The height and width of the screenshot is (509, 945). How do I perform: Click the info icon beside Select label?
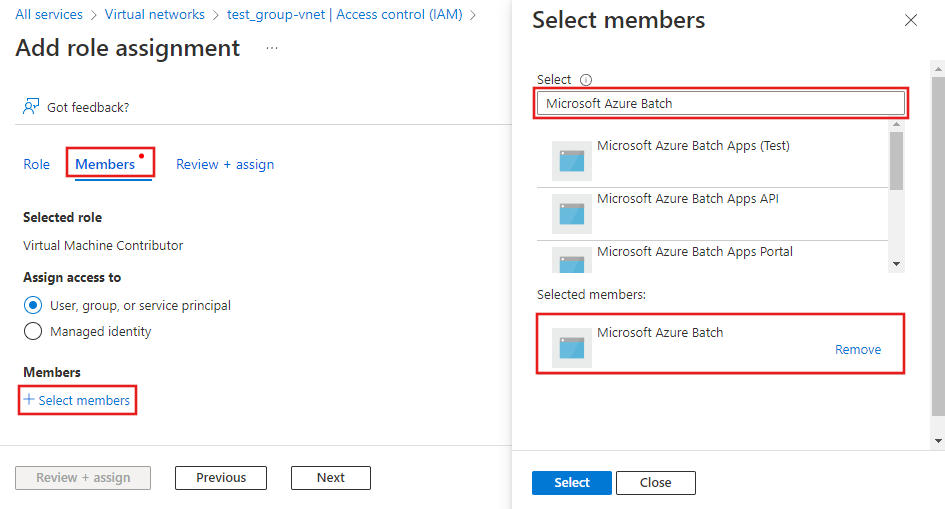click(x=586, y=80)
